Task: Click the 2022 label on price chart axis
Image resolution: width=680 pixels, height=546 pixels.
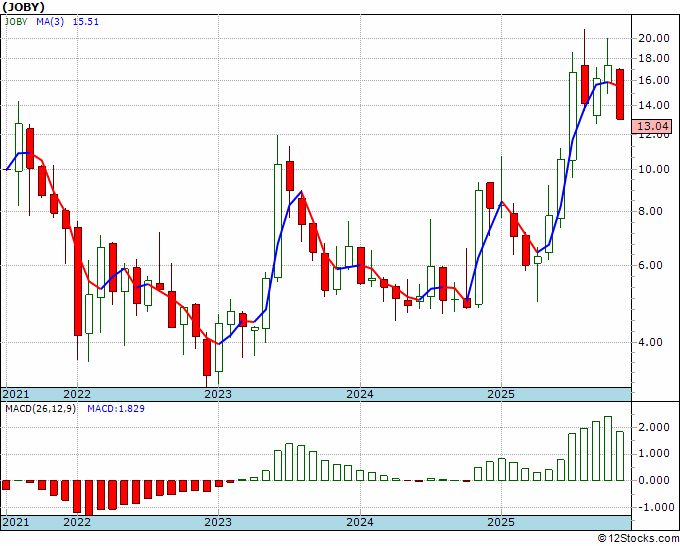Action: click(x=77, y=394)
